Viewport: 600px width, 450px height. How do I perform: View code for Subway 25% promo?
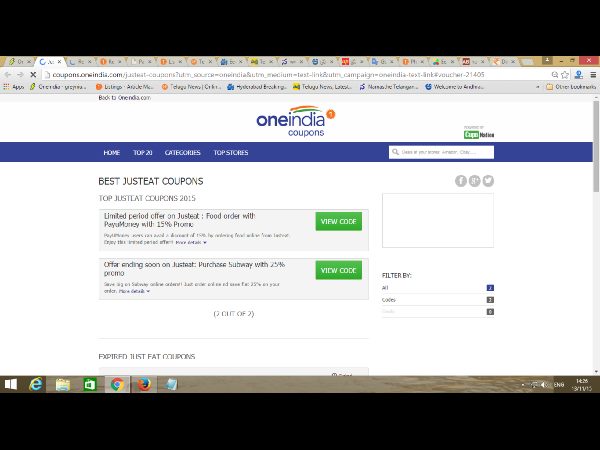pos(338,270)
